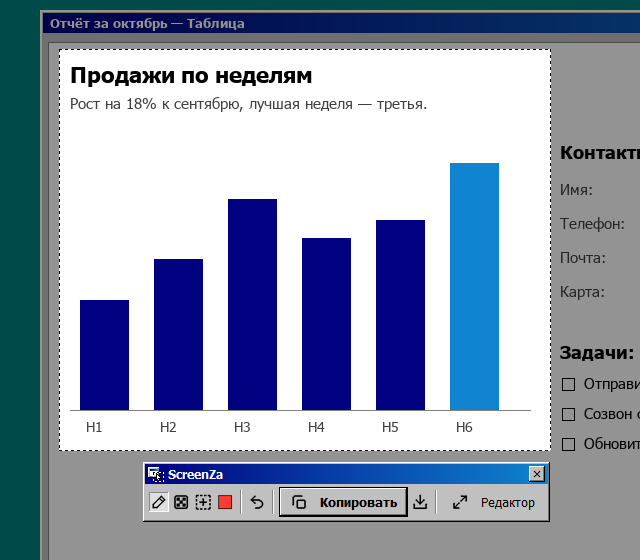Close the ScreenZa toolbar
Image resolution: width=640 pixels, height=560 pixels.
coord(536,474)
